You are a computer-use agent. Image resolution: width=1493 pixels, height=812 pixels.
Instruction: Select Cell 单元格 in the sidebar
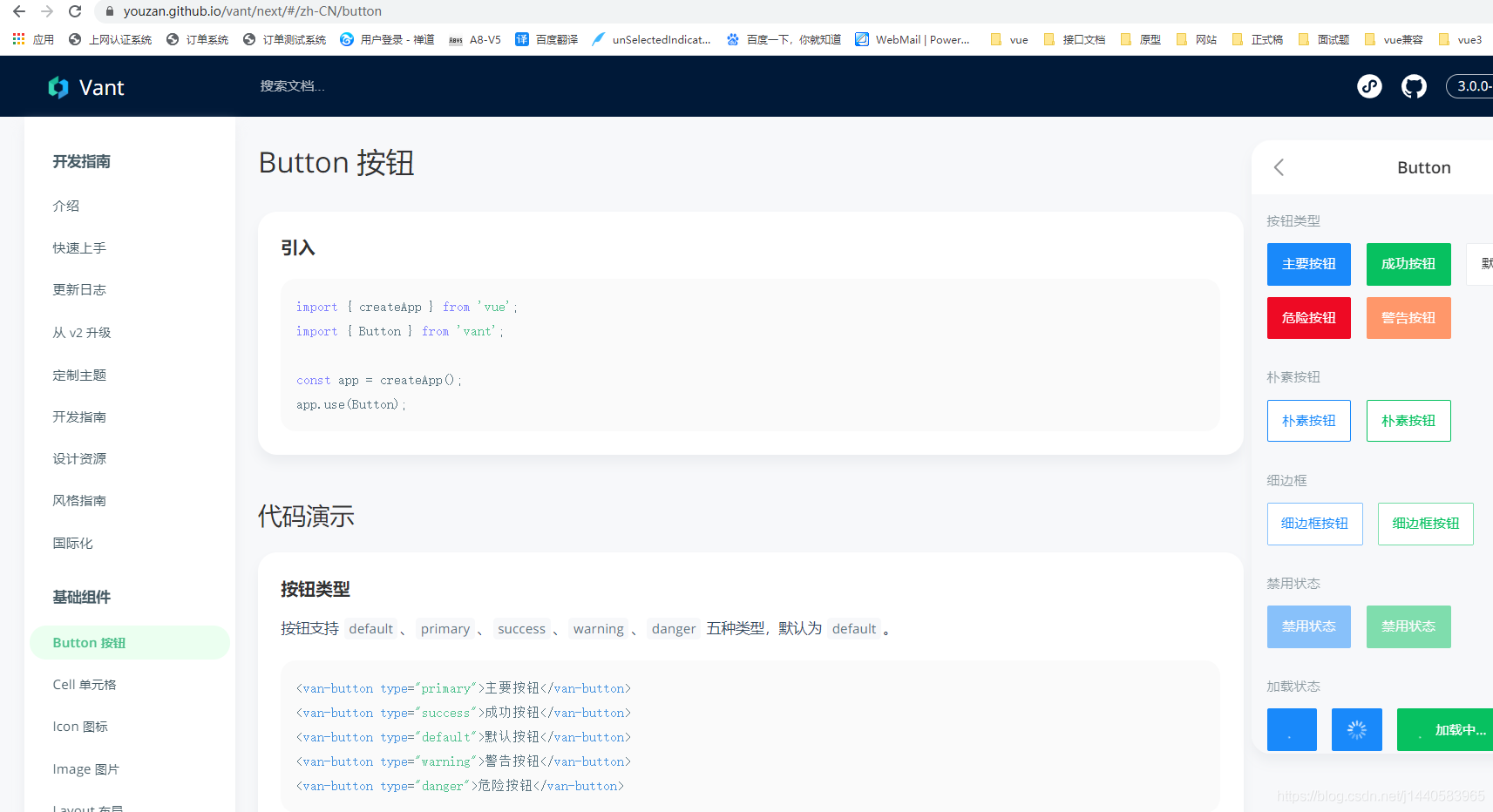coord(84,684)
